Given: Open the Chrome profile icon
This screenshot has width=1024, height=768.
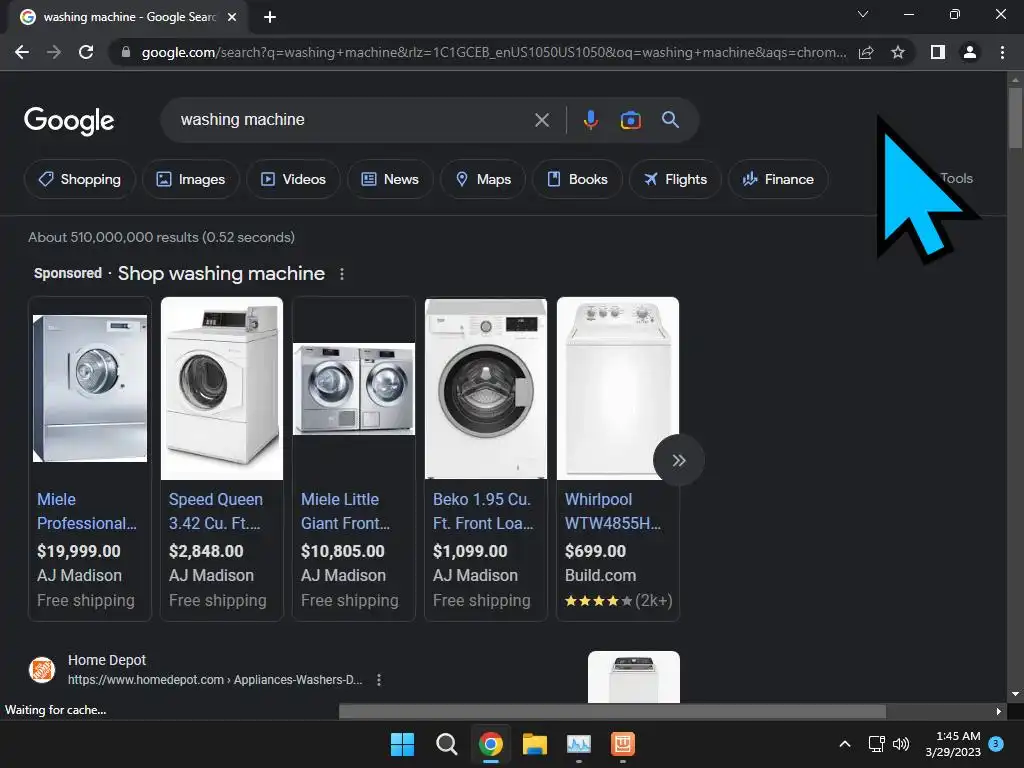Looking at the screenshot, I should point(970,52).
